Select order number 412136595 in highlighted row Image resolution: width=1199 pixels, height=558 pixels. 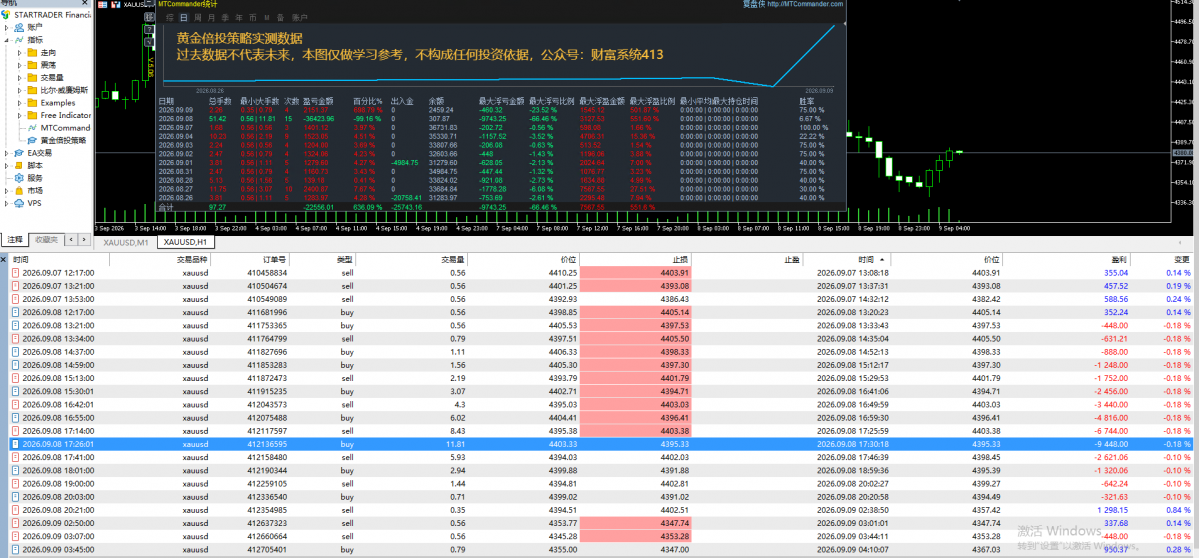coord(267,443)
